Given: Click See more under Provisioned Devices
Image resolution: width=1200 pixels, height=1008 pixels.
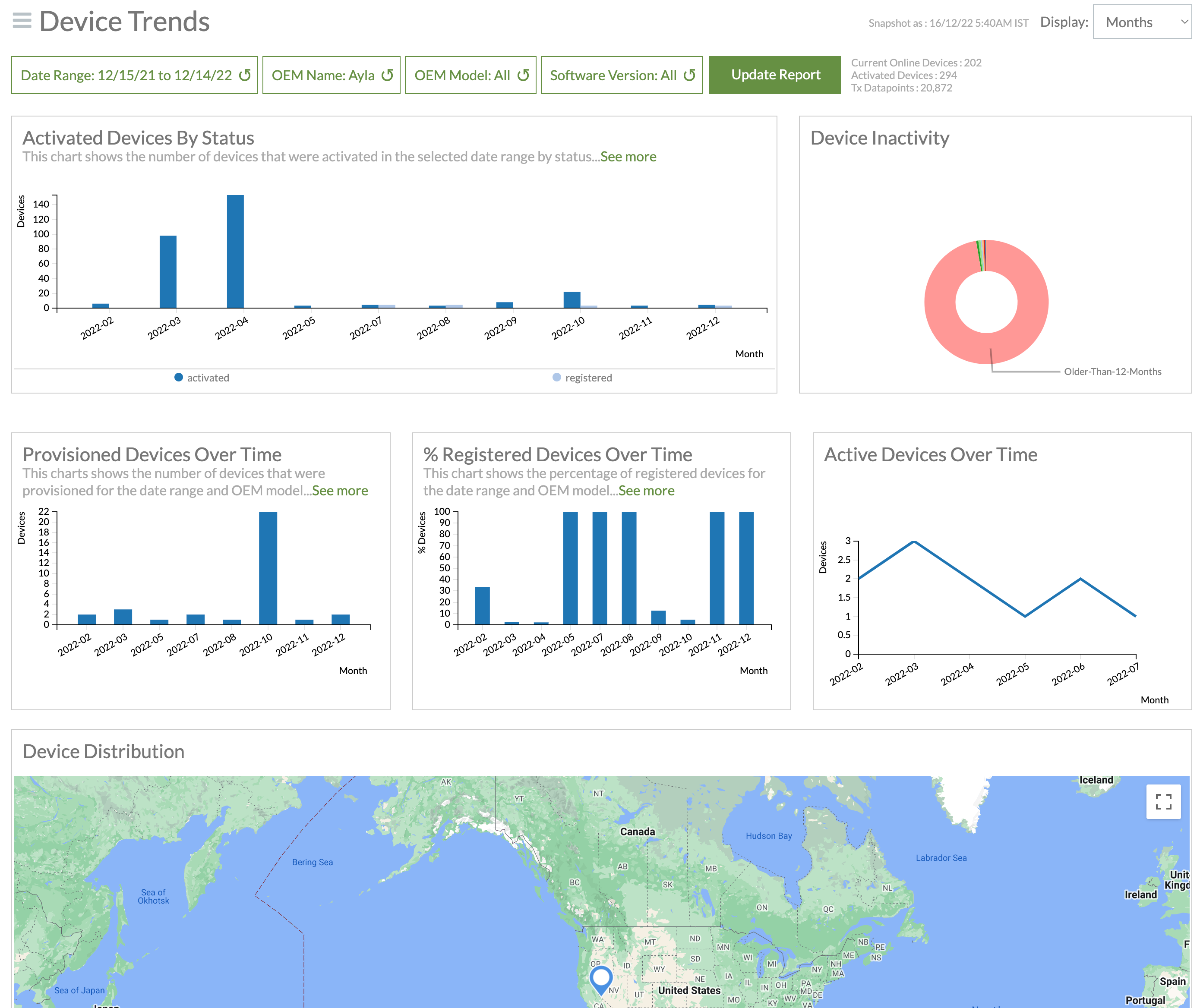Looking at the screenshot, I should [340, 491].
